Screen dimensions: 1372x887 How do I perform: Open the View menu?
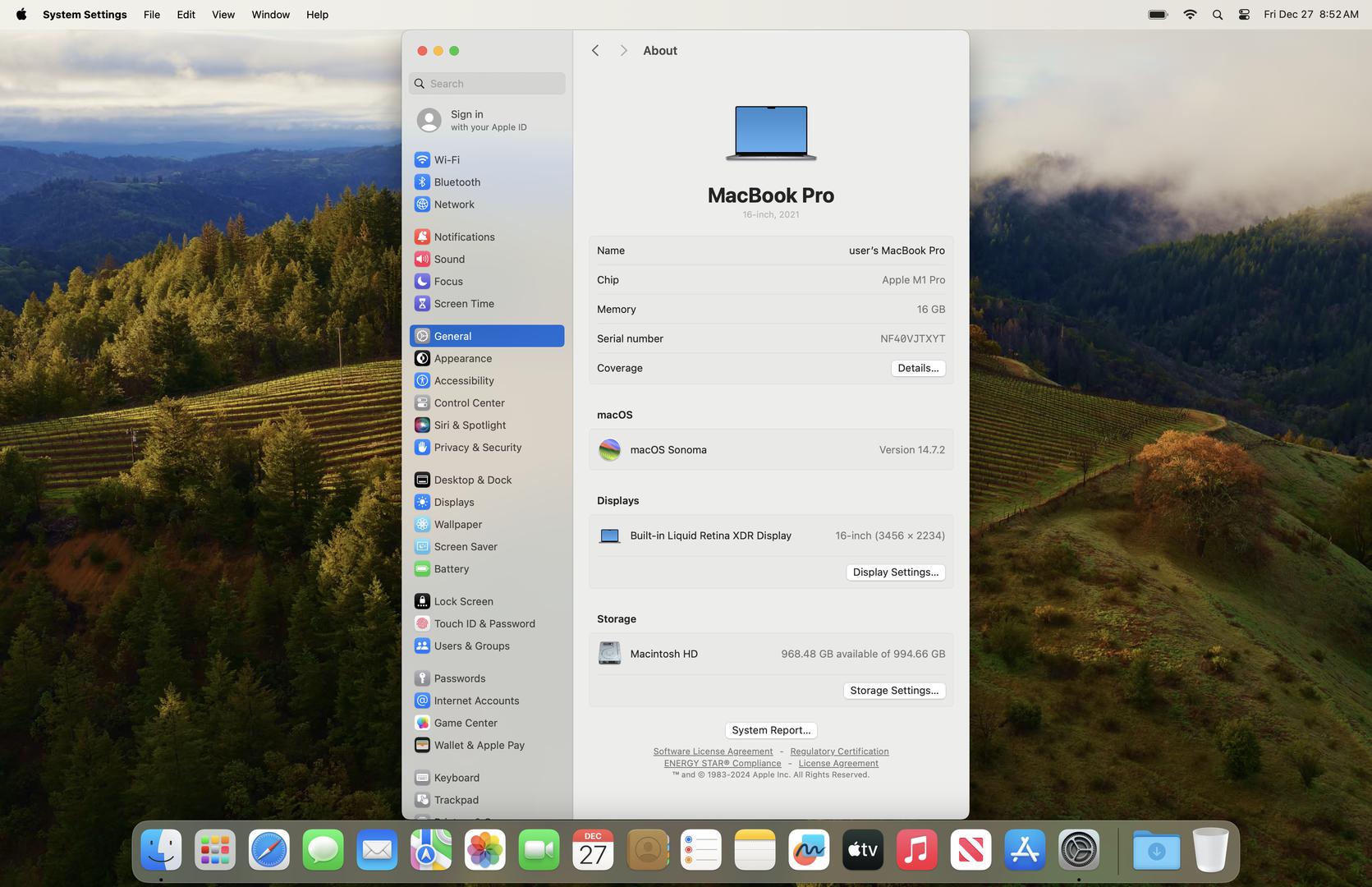point(223,15)
